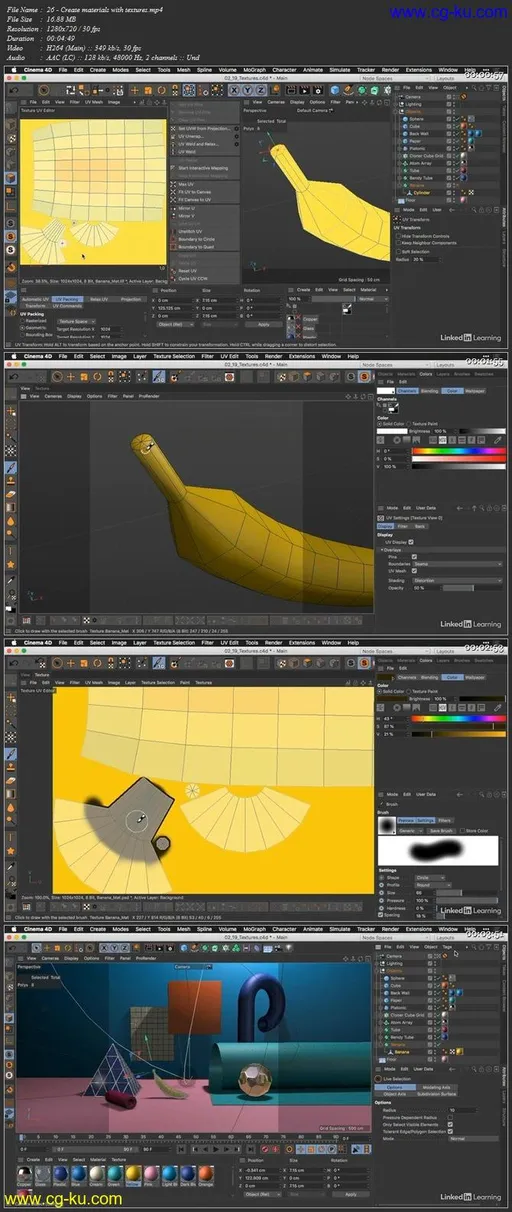Toggle UV Mesh checkbox in UV Settings

tap(414, 571)
